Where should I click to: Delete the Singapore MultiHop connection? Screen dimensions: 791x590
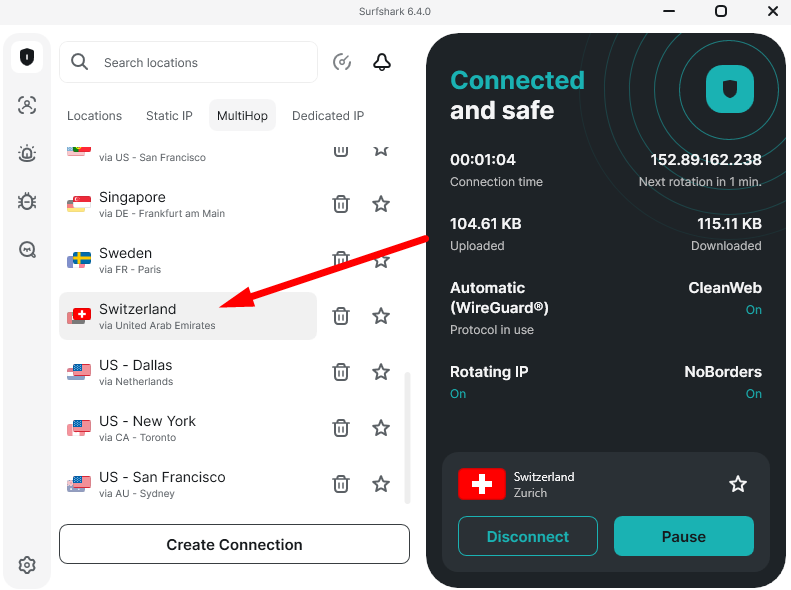341,204
